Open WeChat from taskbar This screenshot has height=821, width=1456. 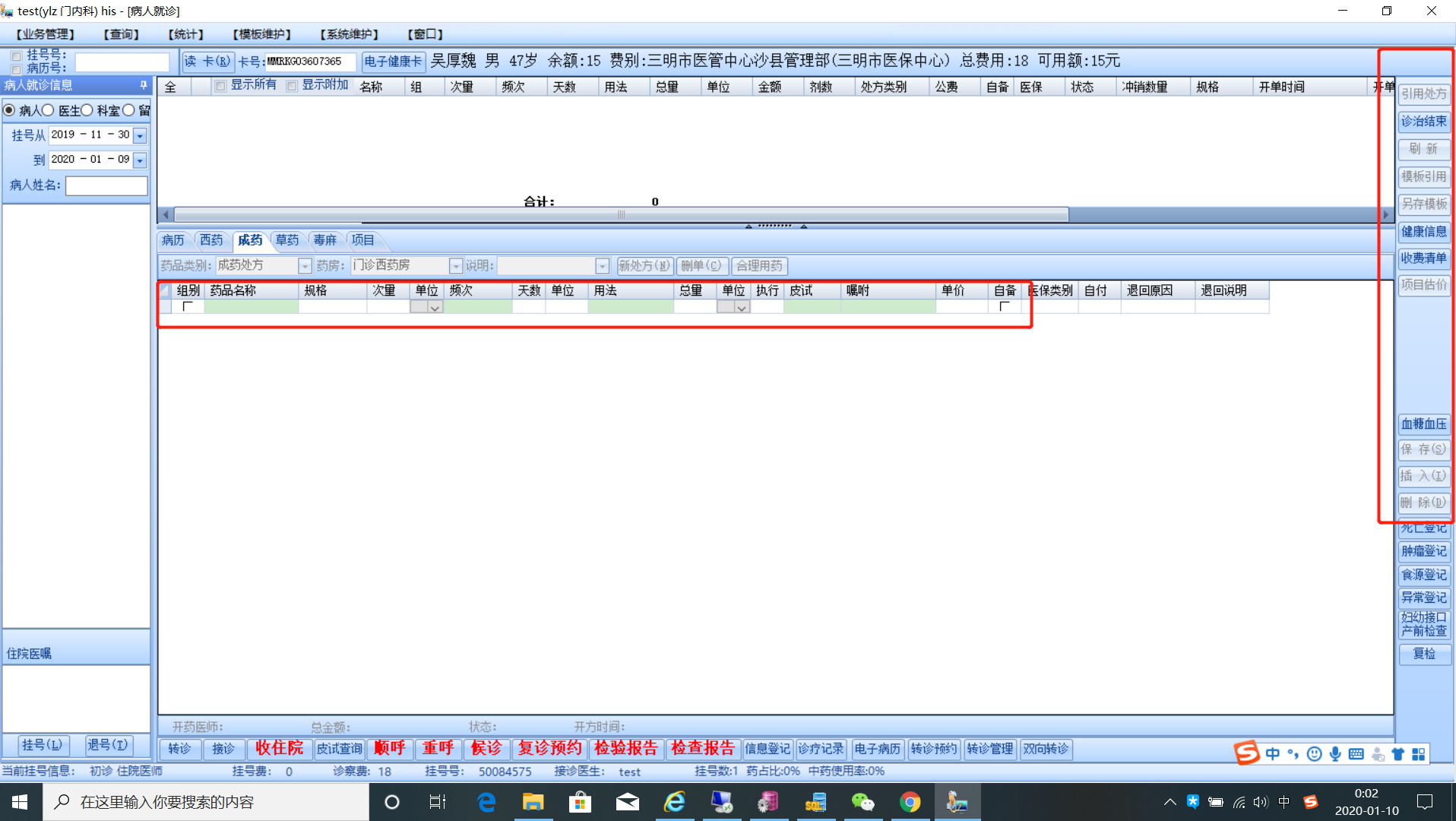[863, 802]
